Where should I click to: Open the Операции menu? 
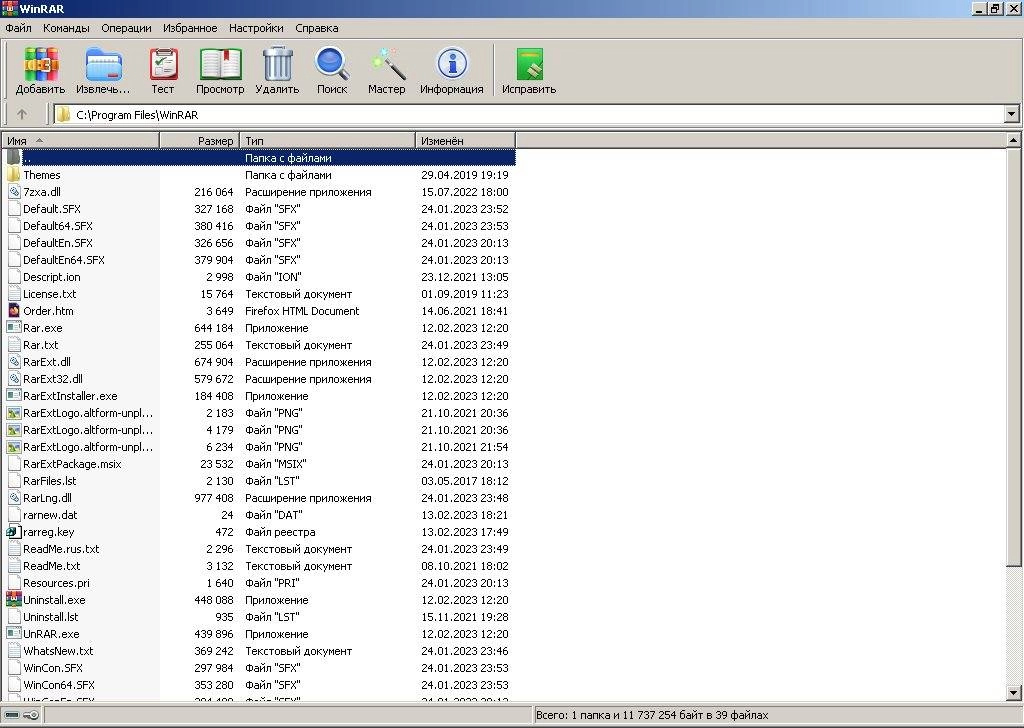pyautogui.click(x=126, y=28)
